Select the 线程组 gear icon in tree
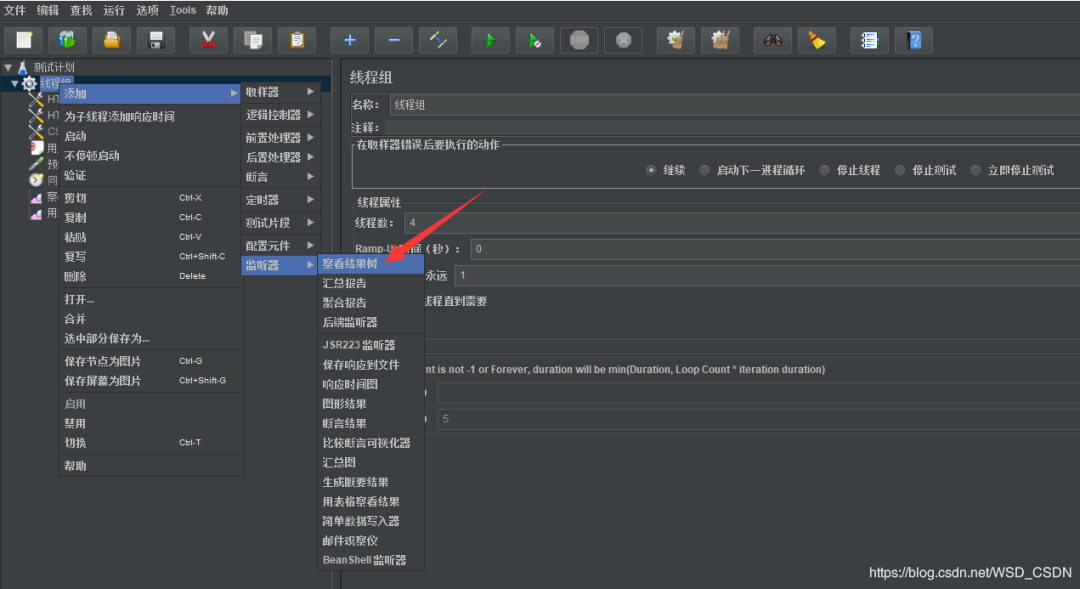Screen dimensions: 1080x589 [x=29, y=83]
